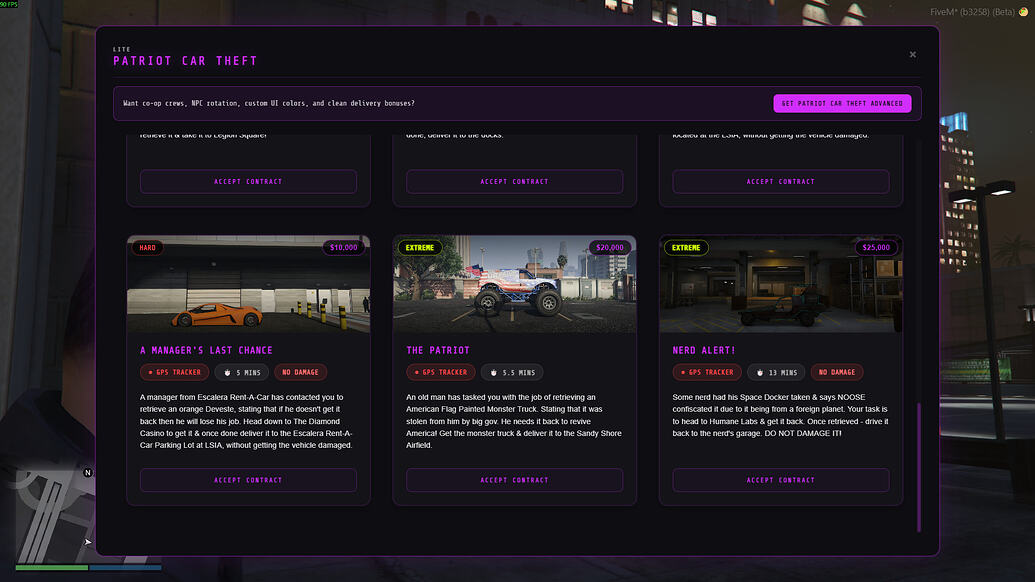
Task: Click the player arrow on the minimap
Action: point(87,542)
